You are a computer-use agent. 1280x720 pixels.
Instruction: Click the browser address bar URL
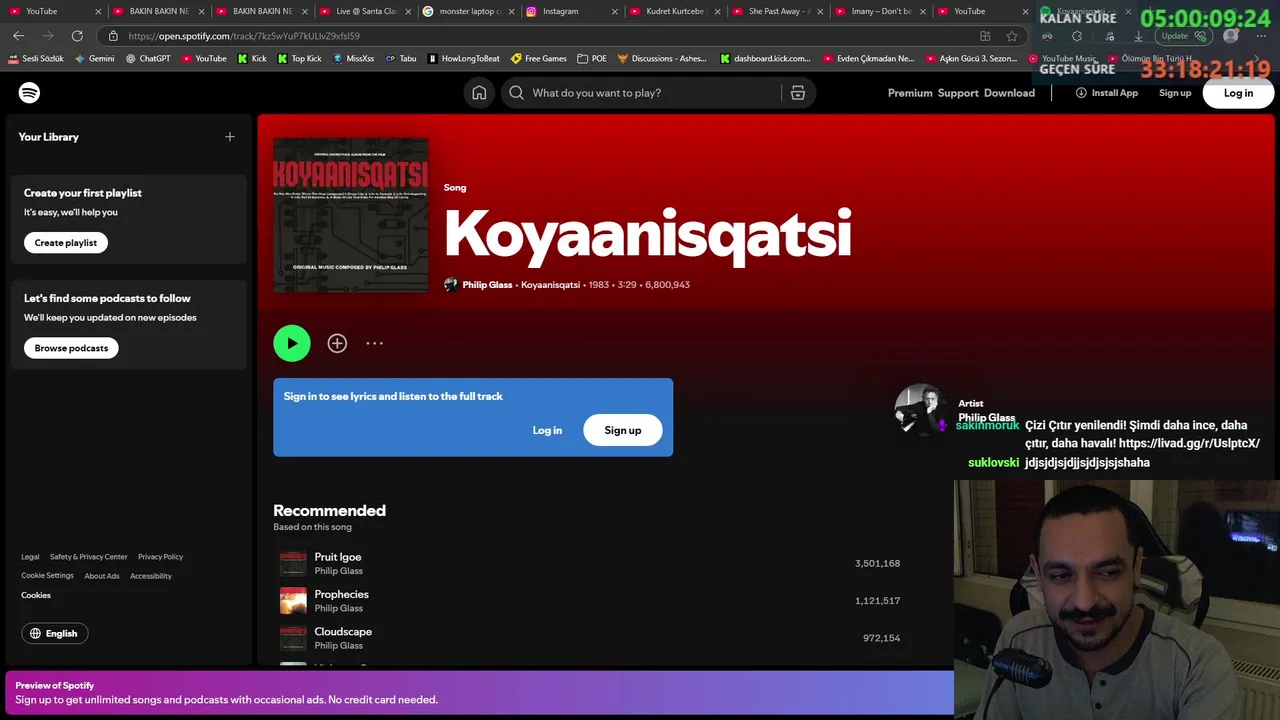(x=243, y=36)
